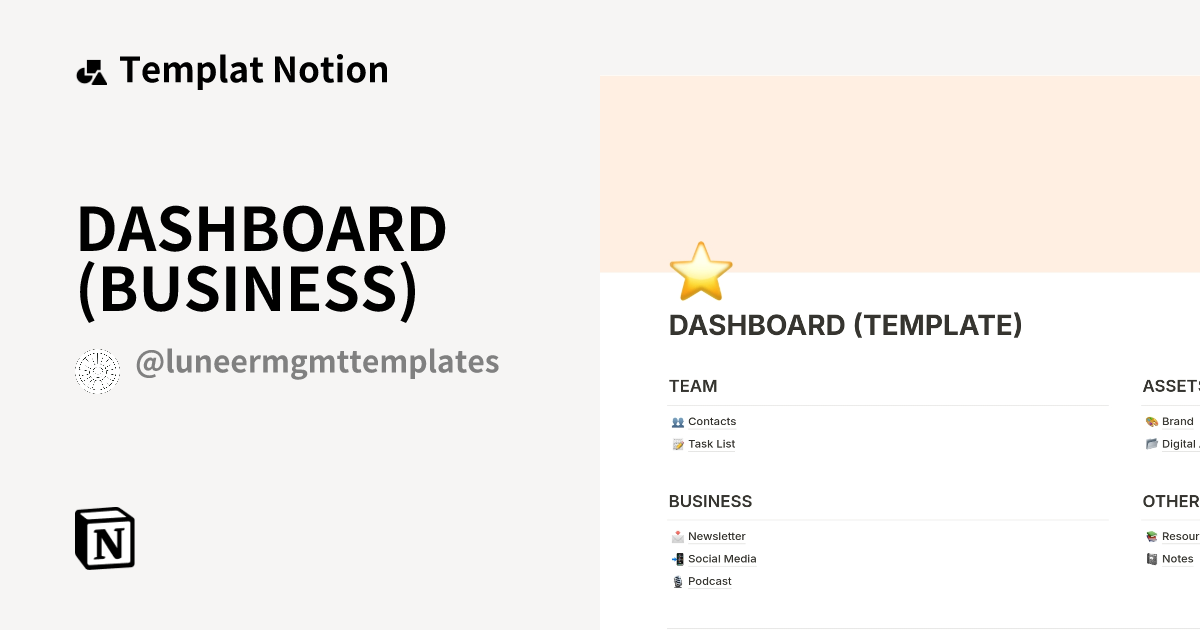Click the envelope icon next to Newsletter
Screen dimensions: 1200x630
pos(678,536)
